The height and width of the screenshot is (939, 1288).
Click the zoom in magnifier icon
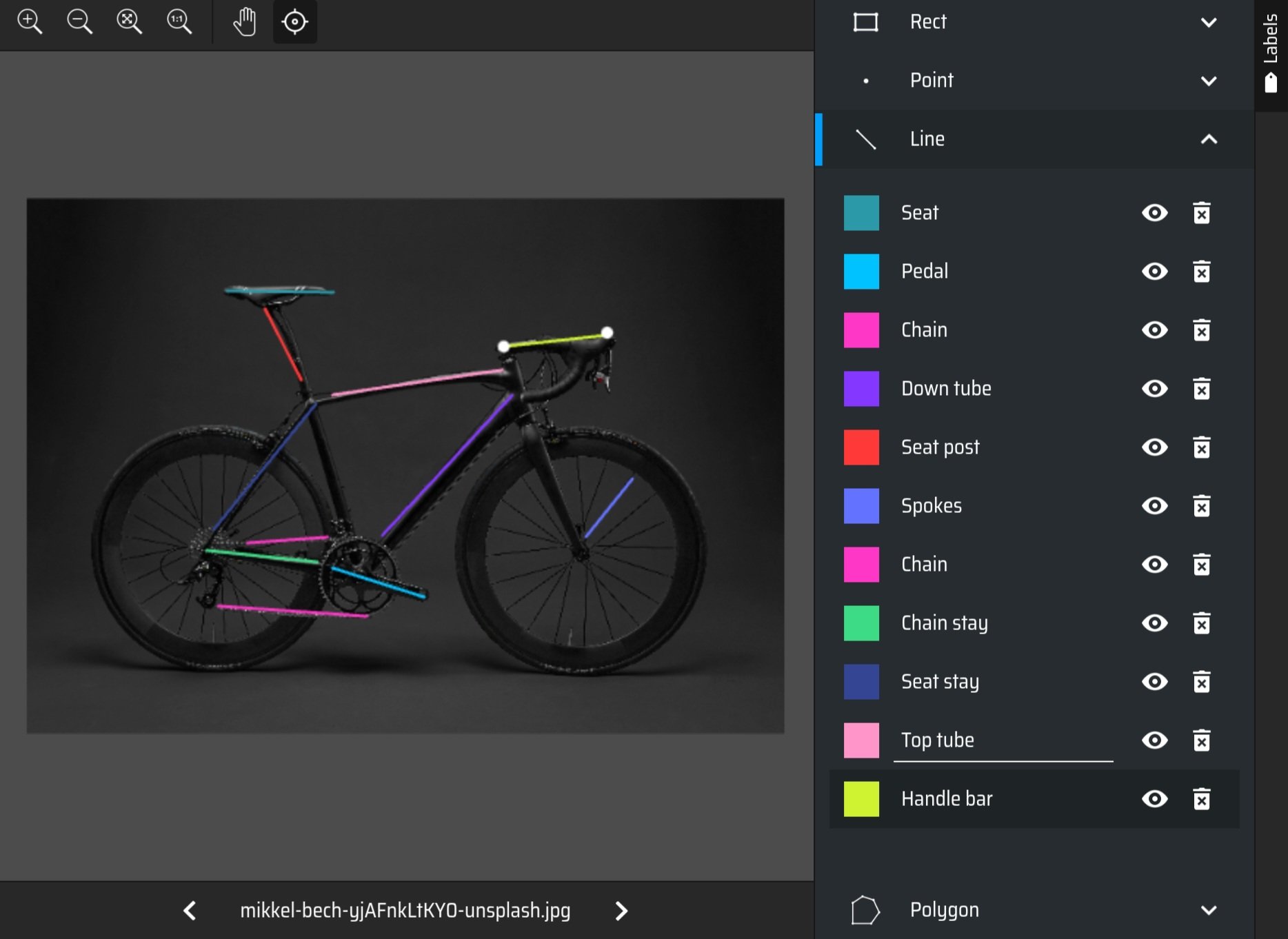pyautogui.click(x=30, y=22)
